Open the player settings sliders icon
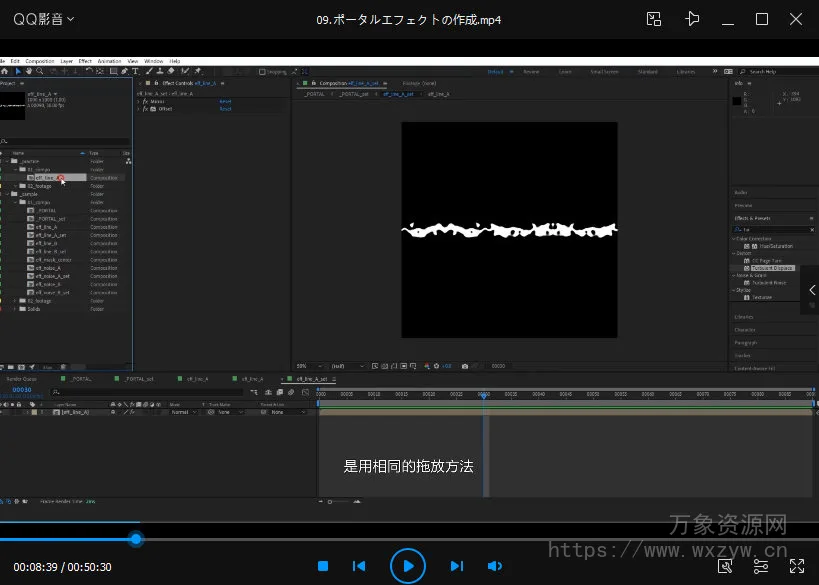The height and width of the screenshot is (585, 819). [761, 566]
